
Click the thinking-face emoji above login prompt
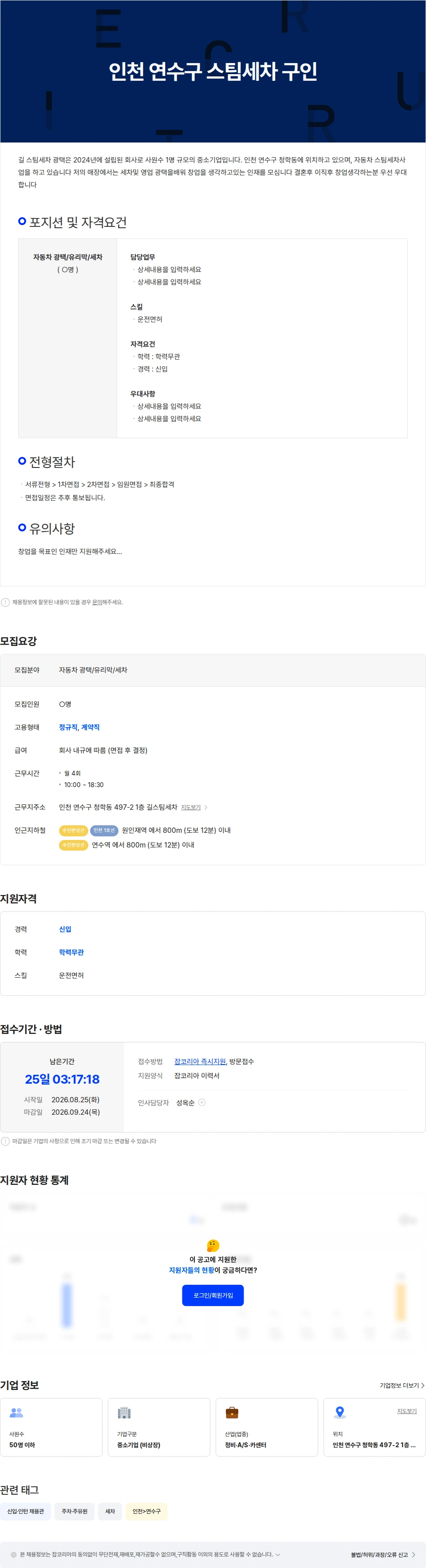213,1245
